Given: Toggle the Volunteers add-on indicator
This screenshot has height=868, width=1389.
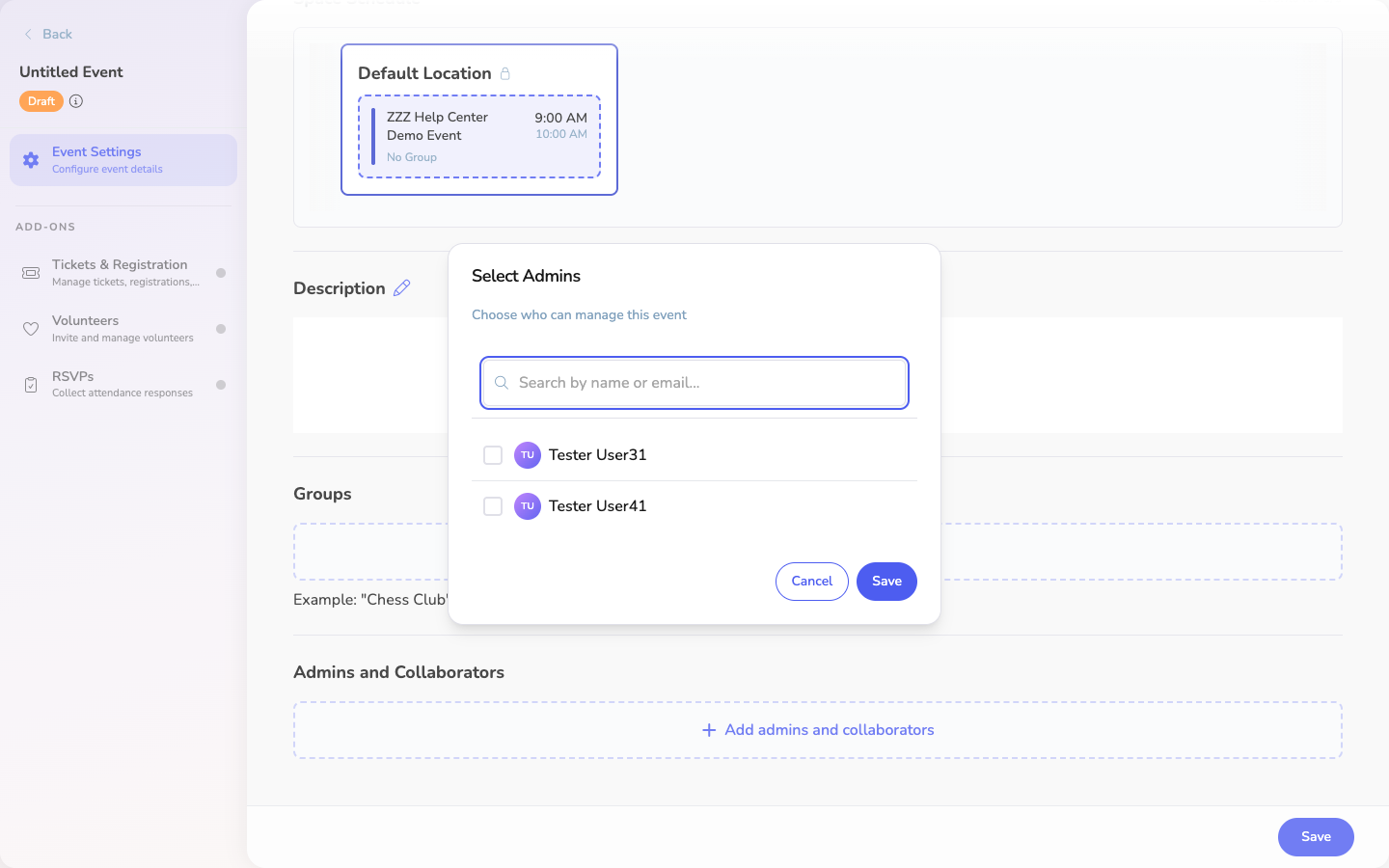Looking at the screenshot, I should point(221,329).
